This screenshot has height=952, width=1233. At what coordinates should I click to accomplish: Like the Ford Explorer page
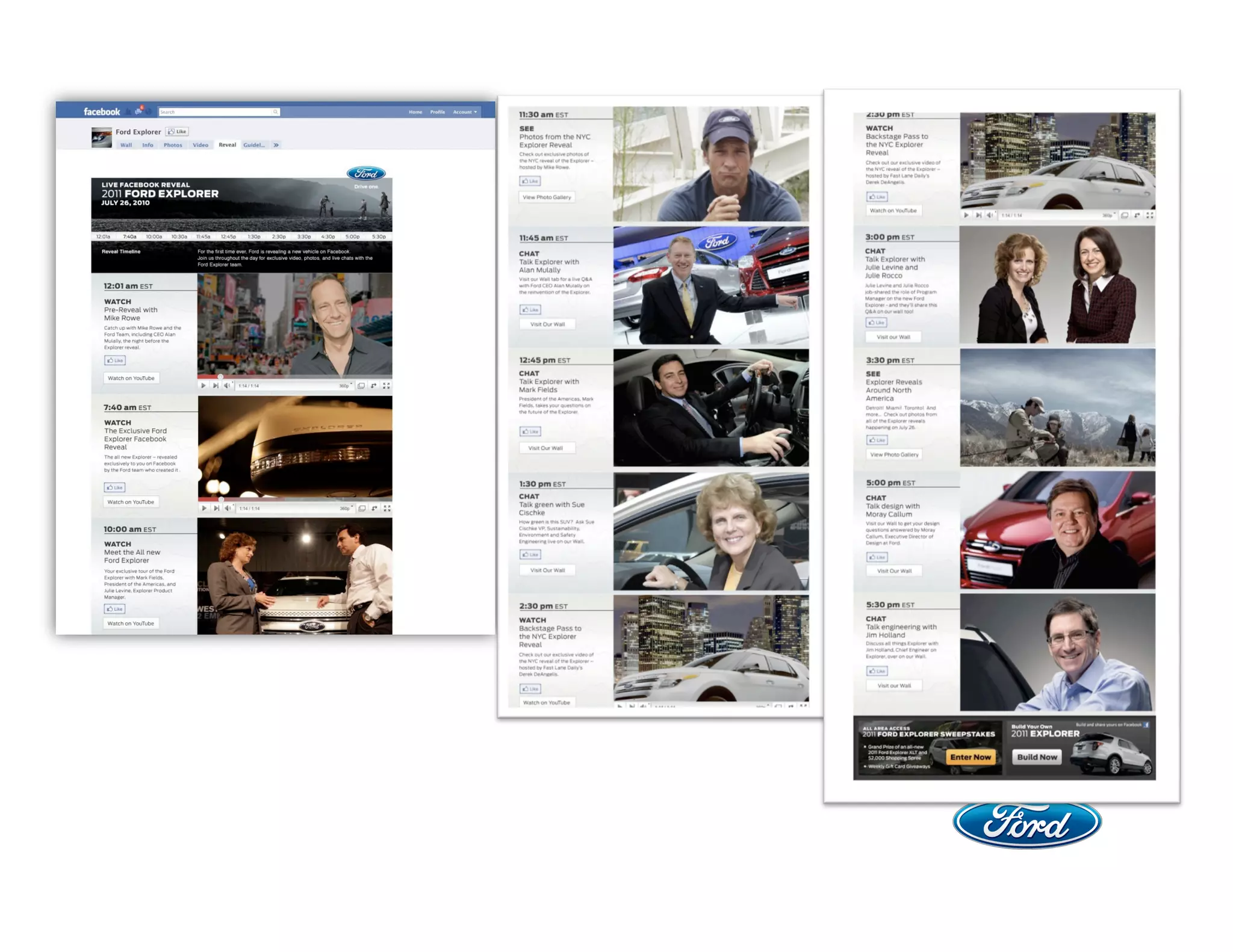(x=178, y=132)
